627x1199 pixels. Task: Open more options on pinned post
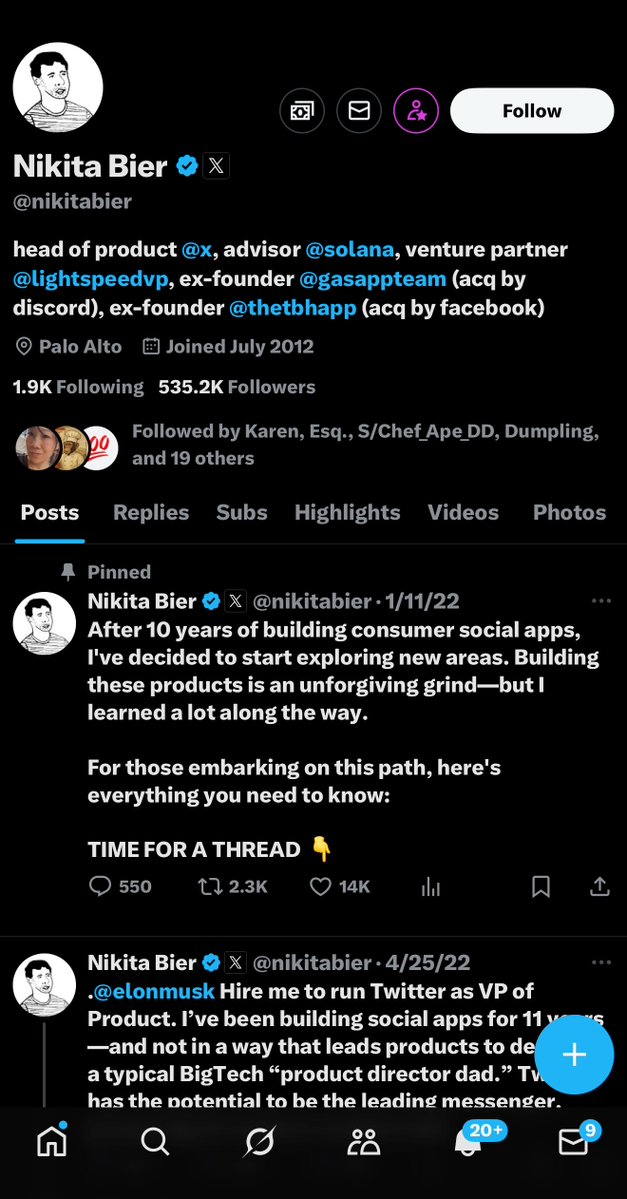601,601
